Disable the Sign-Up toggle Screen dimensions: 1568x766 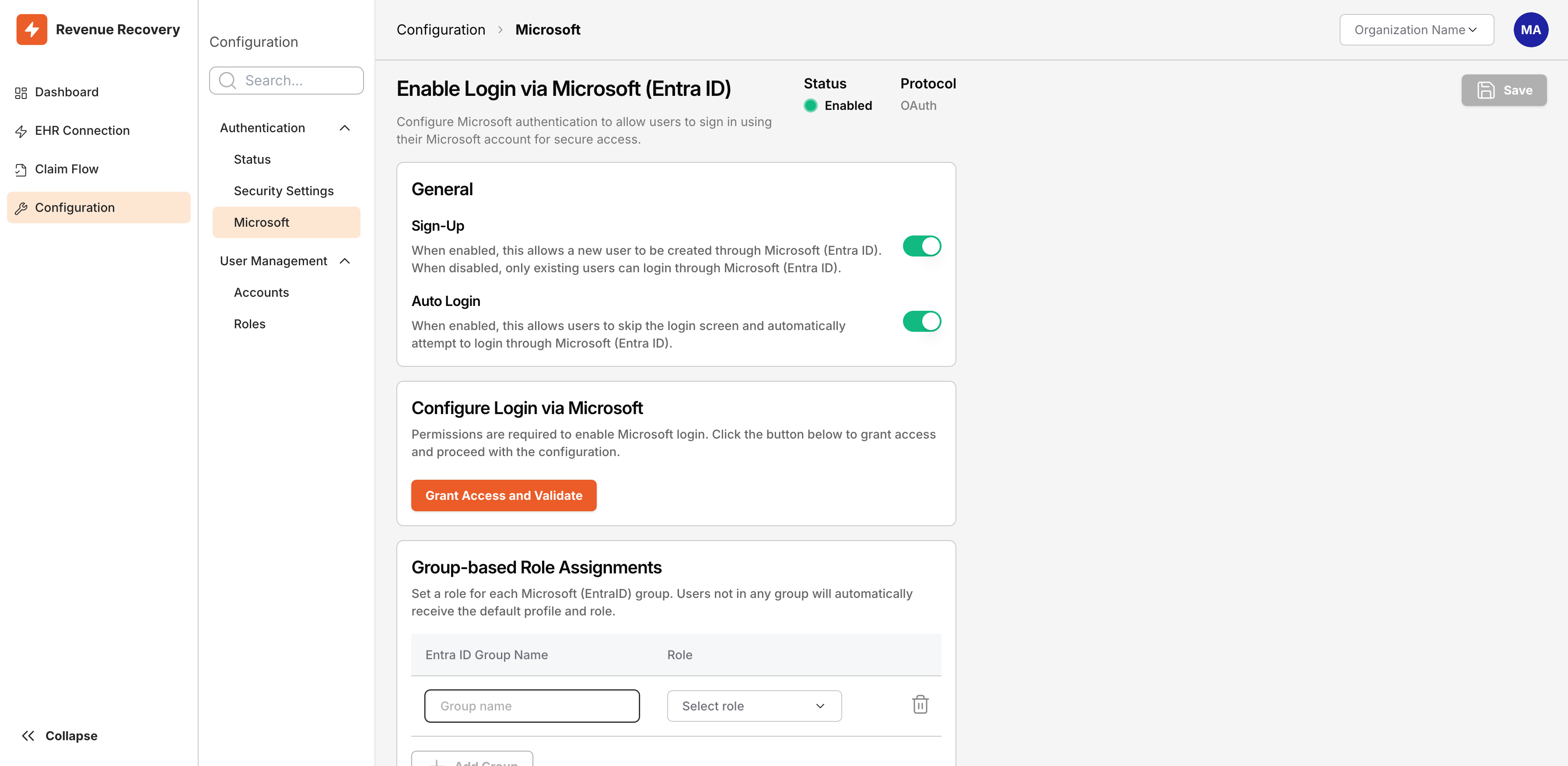point(921,246)
